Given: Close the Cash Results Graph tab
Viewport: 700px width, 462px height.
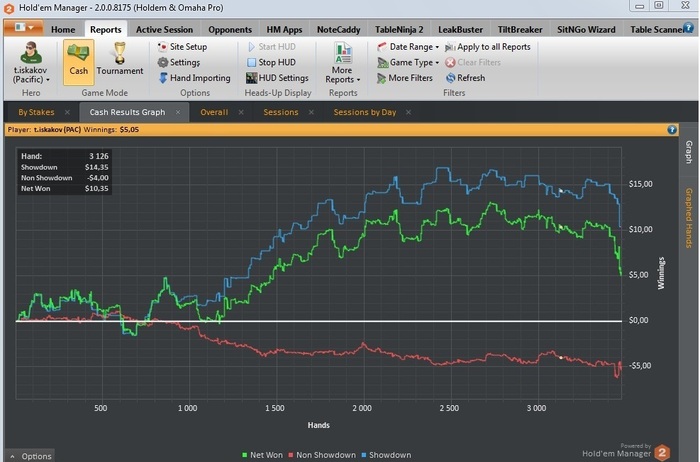Looking at the screenshot, I should (x=178, y=112).
